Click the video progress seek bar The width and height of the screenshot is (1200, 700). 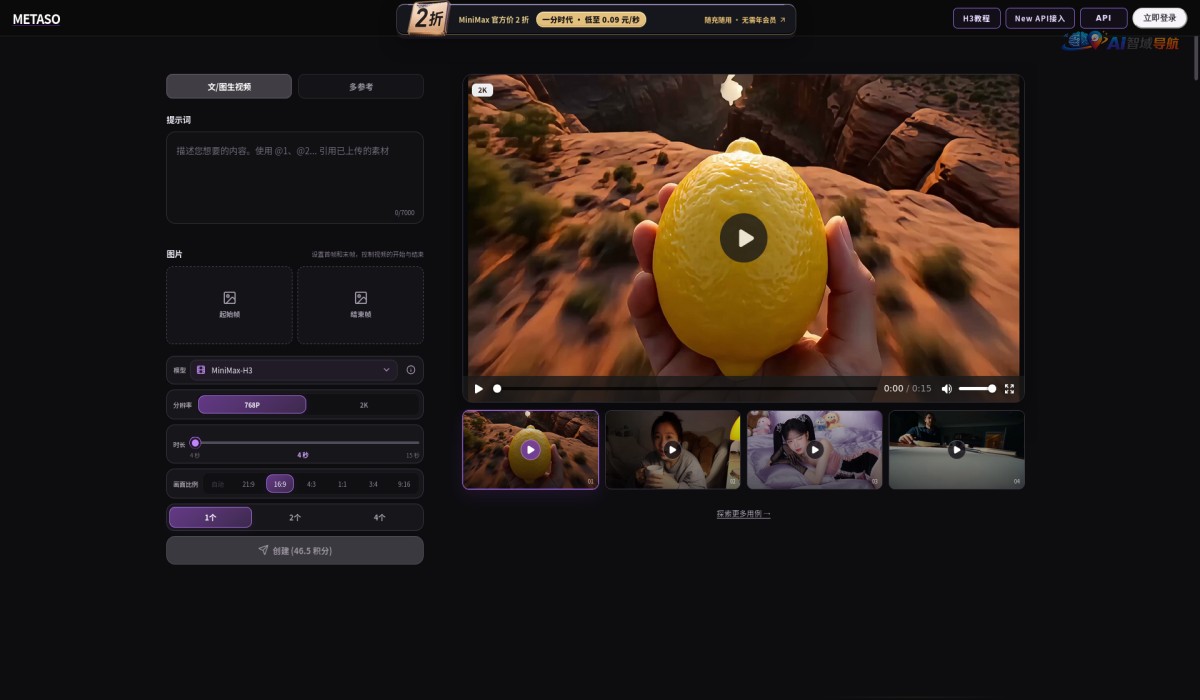(x=686, y=389)
